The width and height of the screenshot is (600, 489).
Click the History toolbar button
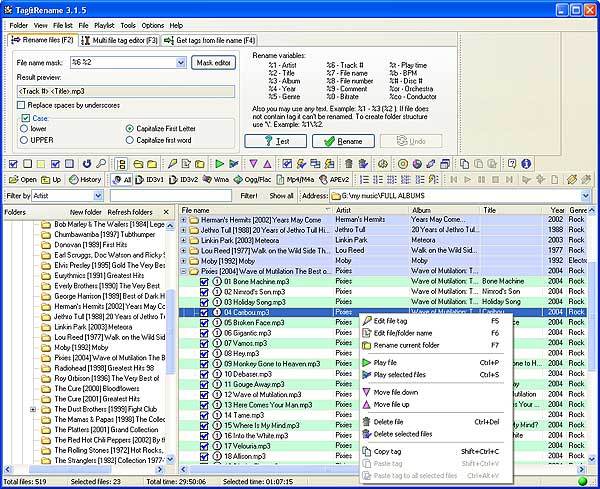pyautogui.click(x=85, y=179)
